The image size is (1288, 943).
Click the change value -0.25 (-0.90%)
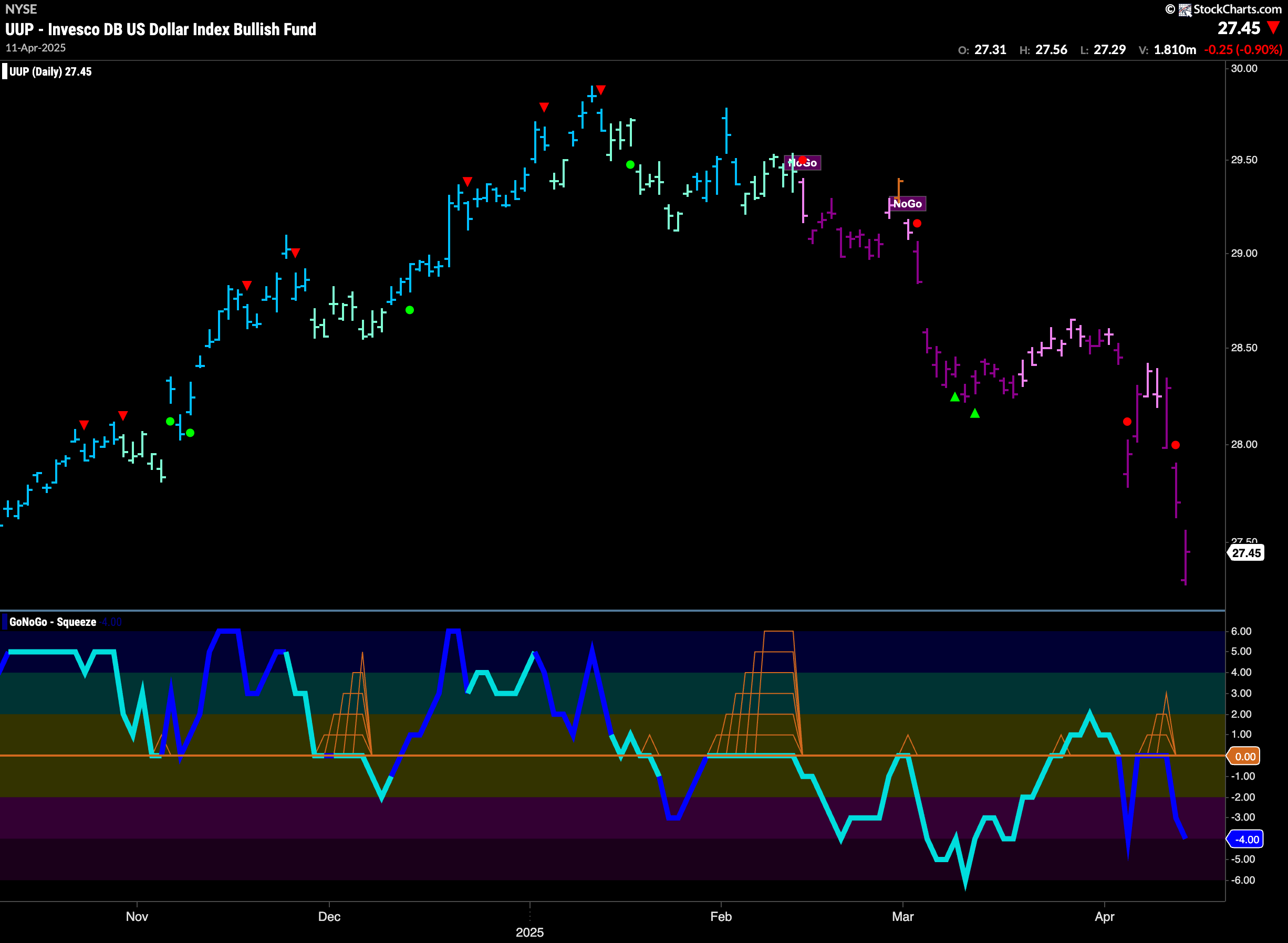1243,50
